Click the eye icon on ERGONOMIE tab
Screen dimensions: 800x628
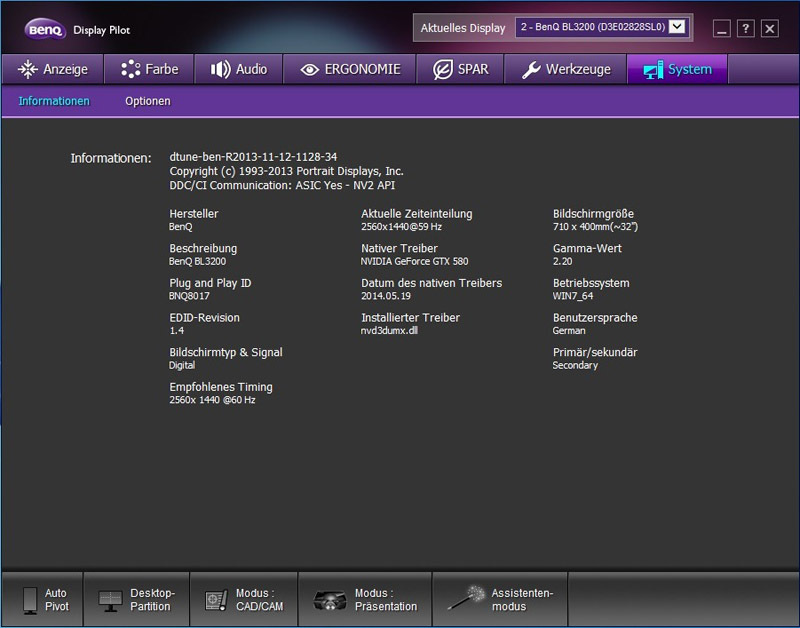(309, 69)
